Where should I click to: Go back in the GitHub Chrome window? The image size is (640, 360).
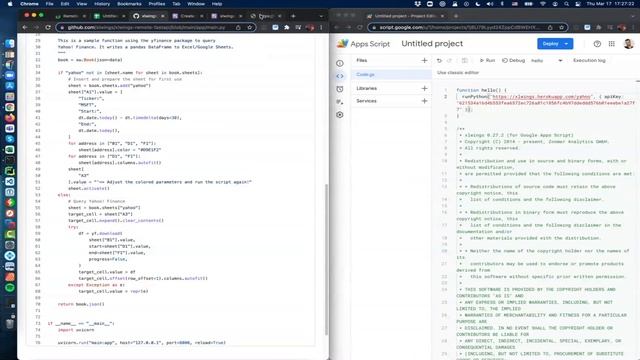25,27
